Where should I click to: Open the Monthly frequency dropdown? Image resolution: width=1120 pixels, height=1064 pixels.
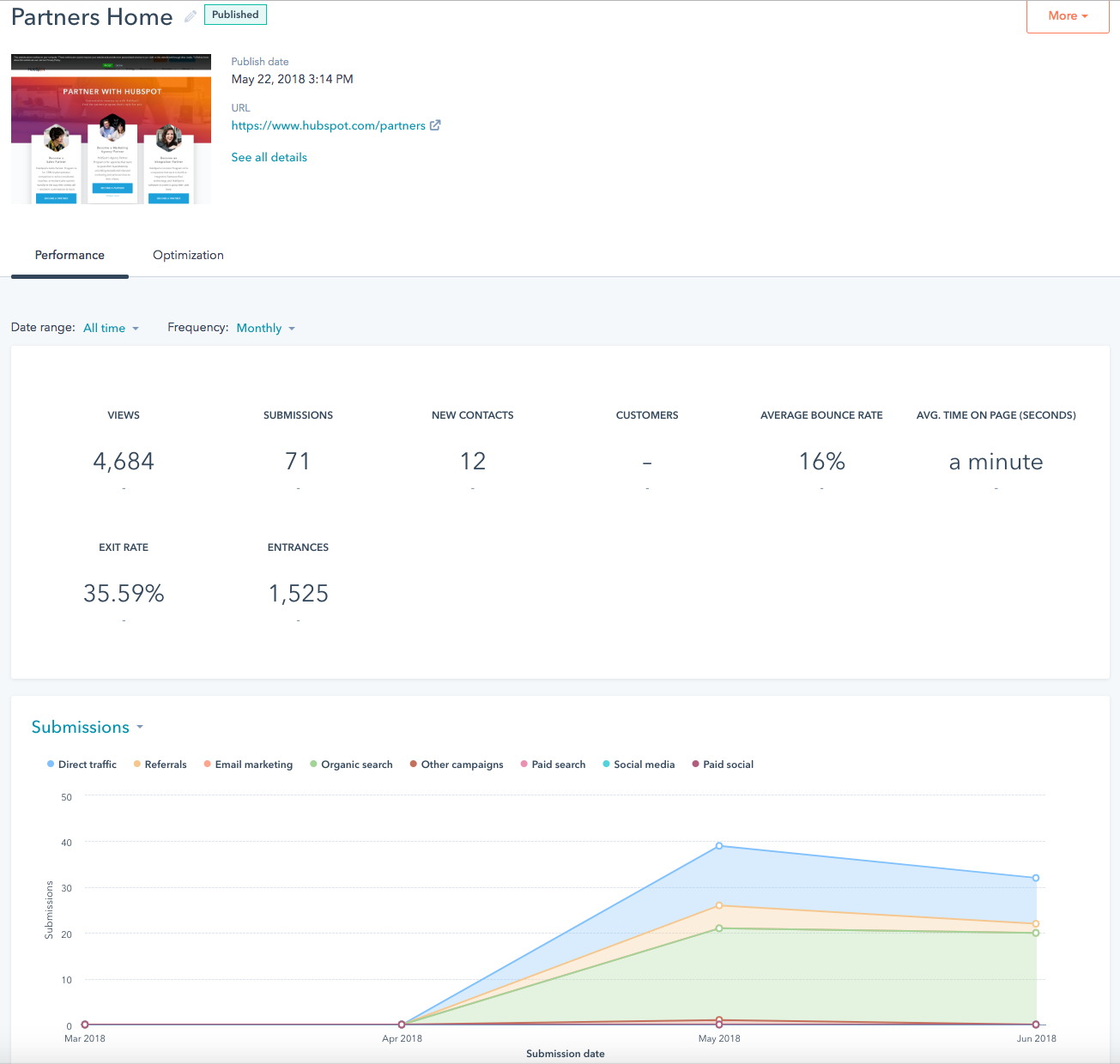pyautogui.click(x=265, y=328)
